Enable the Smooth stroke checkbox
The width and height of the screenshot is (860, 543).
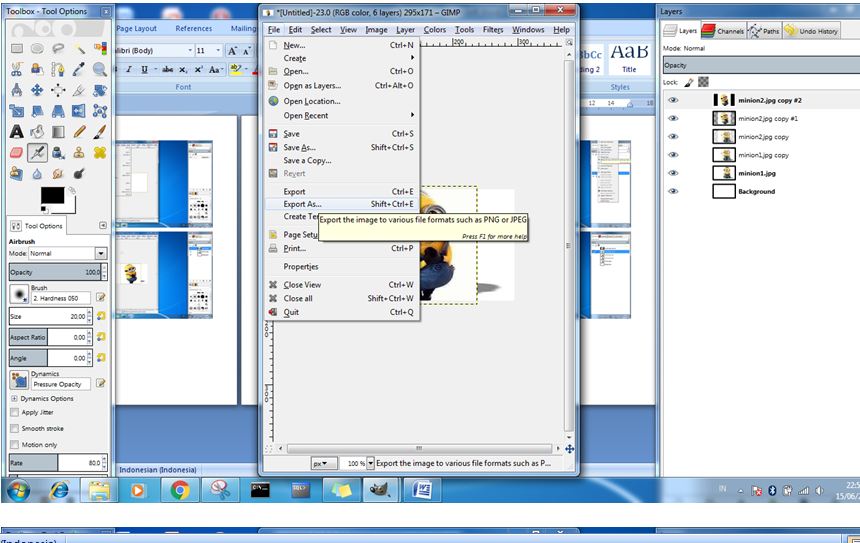[x=14, y=428]
